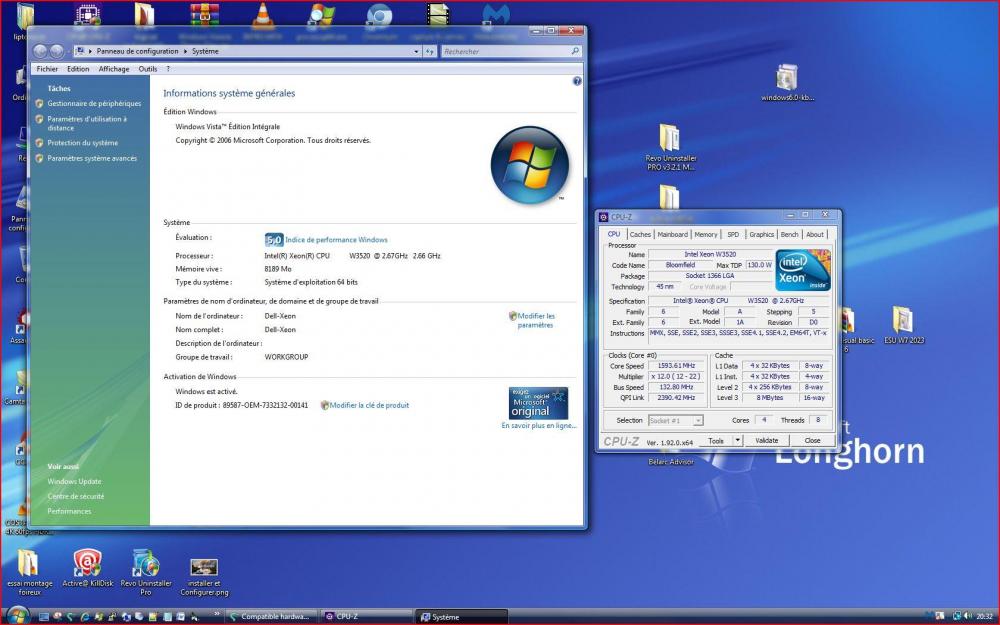The image size is (1000, 625).
Task: Click the Rechercher search field
Action: click(x=505, y=51)
